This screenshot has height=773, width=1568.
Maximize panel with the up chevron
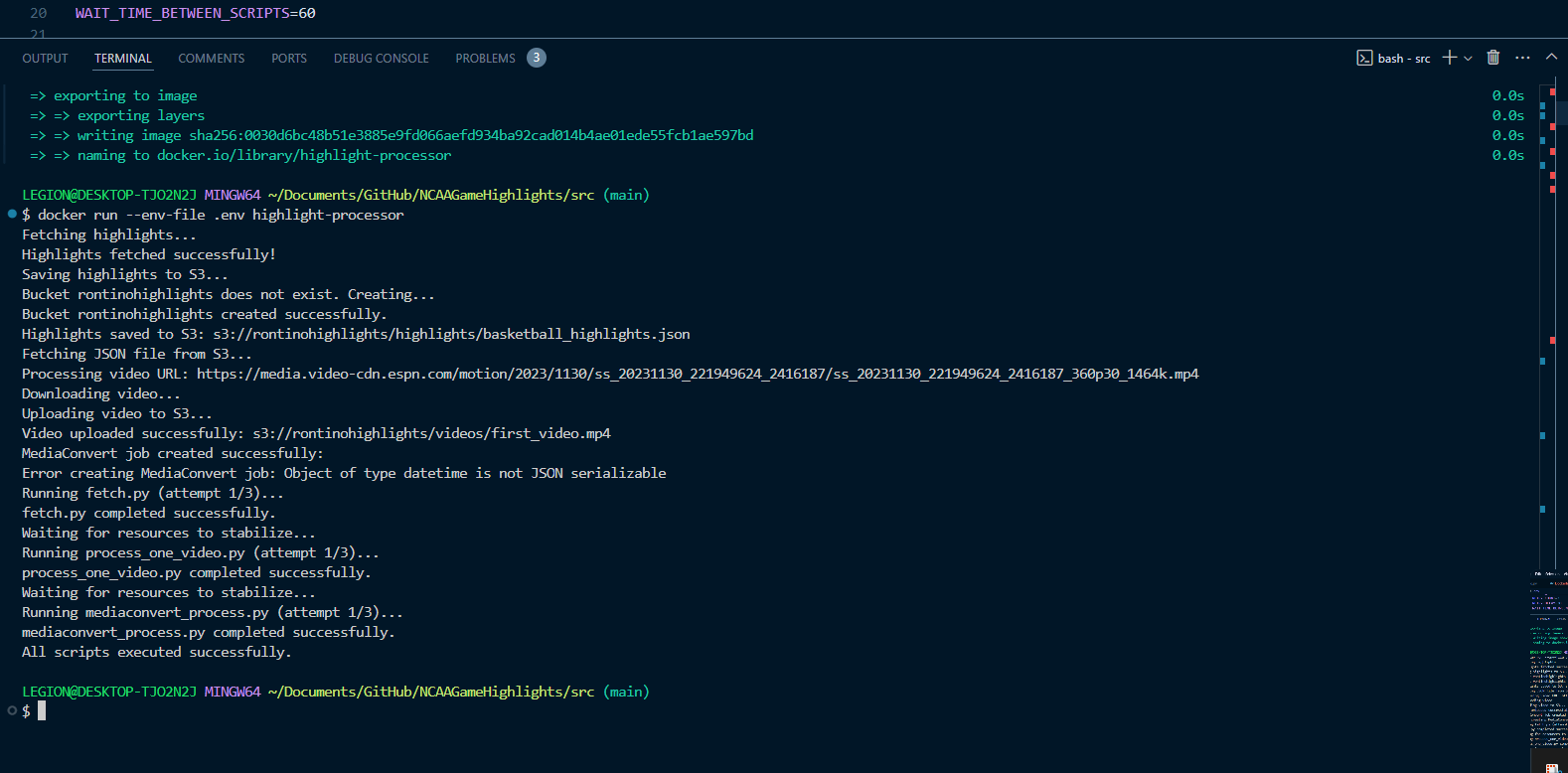[1551, 58]
